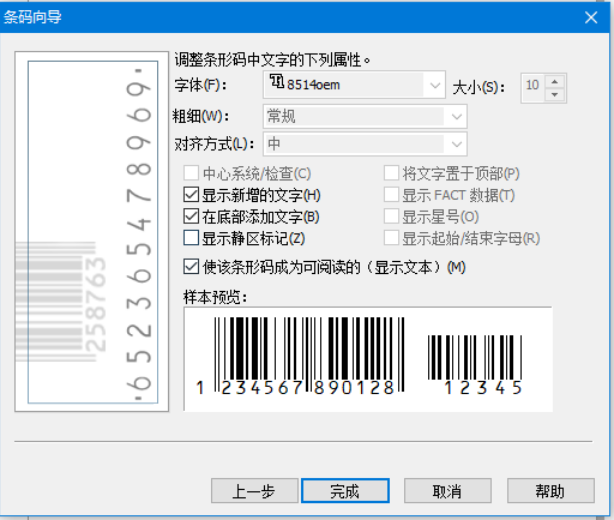Uncheck 在底部添加文字(B) checkbox

(x=191, y=216)
